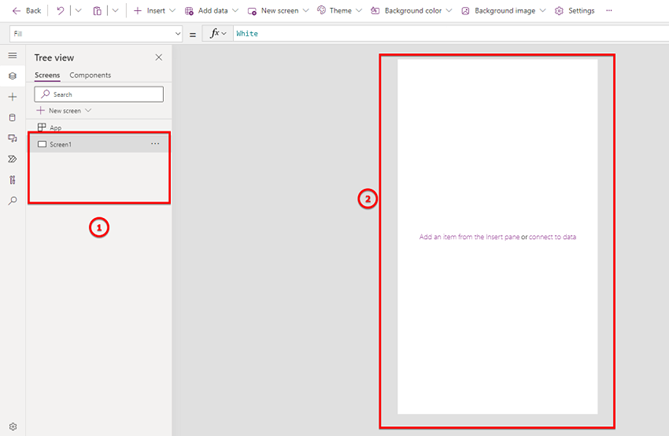Expand the Tree view New screen chevron

(x=88, y=110)
